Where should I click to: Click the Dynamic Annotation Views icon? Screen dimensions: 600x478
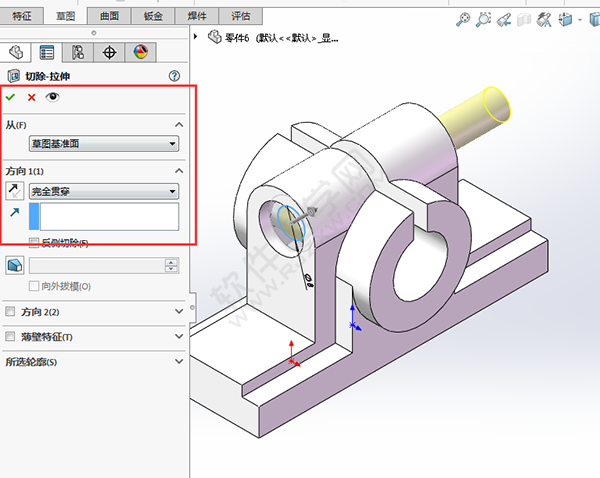[x=545, y=20]
